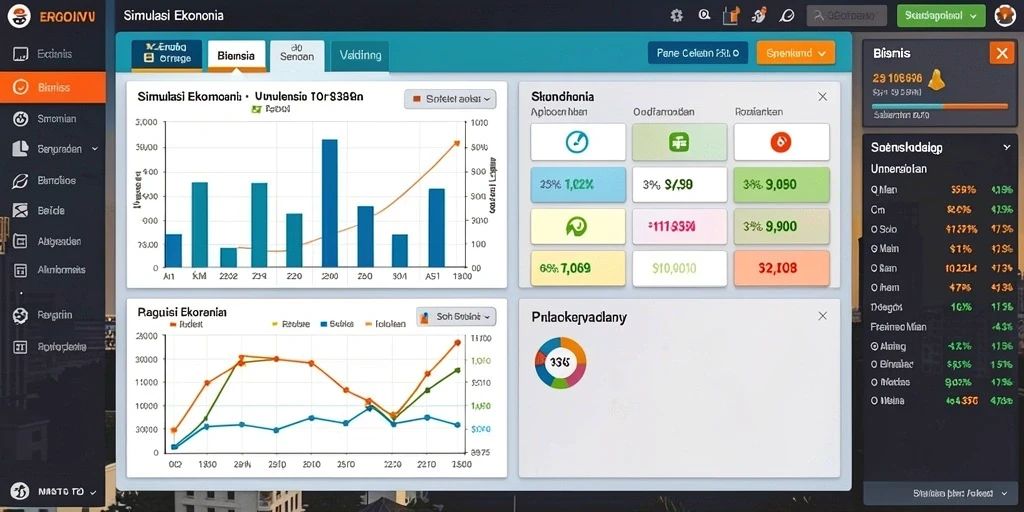Click the white $10,0010 stat card
Screen dimensions: 1024x512
(x=679, y=268)
